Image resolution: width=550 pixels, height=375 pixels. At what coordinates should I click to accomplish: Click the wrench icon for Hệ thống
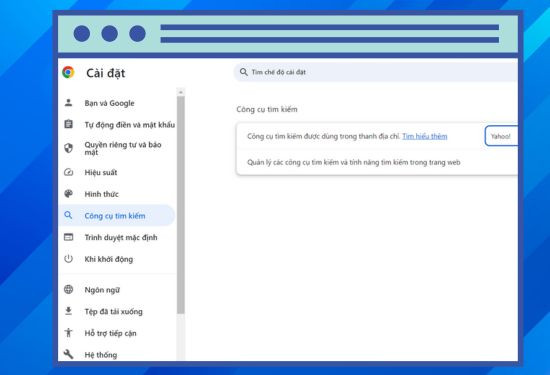(68, 354)
